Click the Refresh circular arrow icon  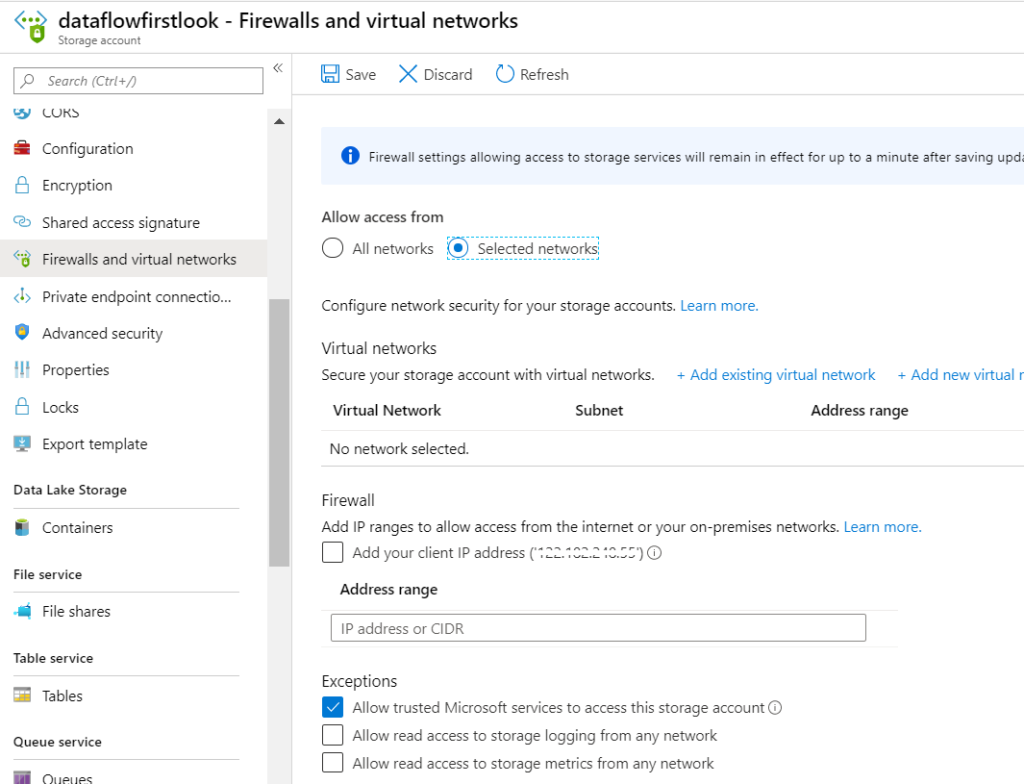click(505, 74)
